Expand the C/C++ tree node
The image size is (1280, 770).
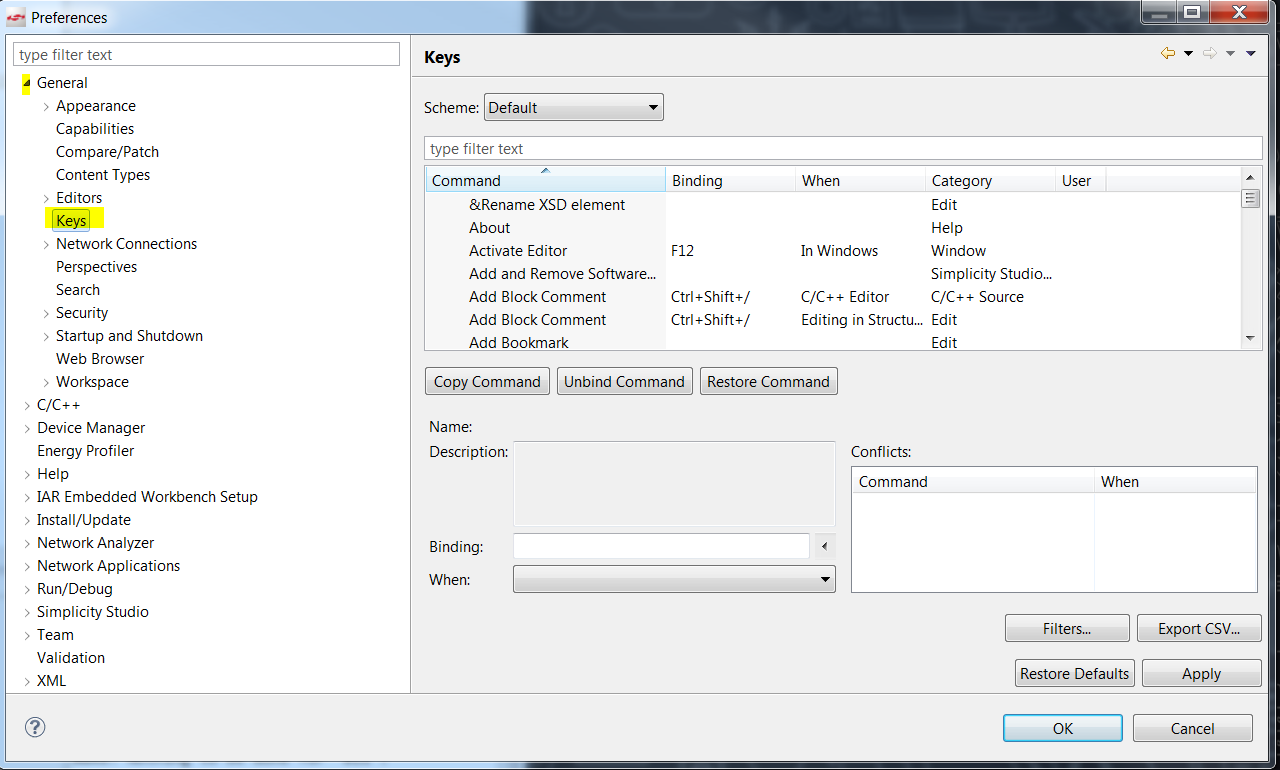click(27, 404)
